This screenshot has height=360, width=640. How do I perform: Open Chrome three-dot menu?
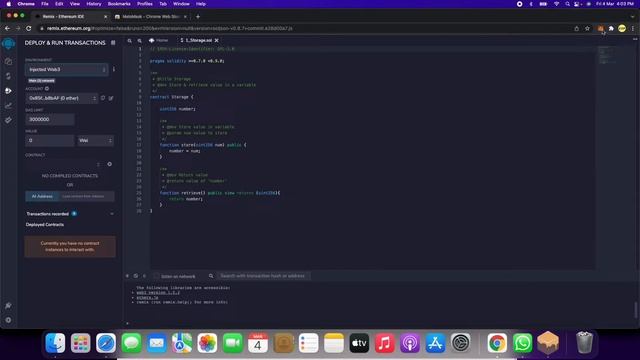pos(633,29)
